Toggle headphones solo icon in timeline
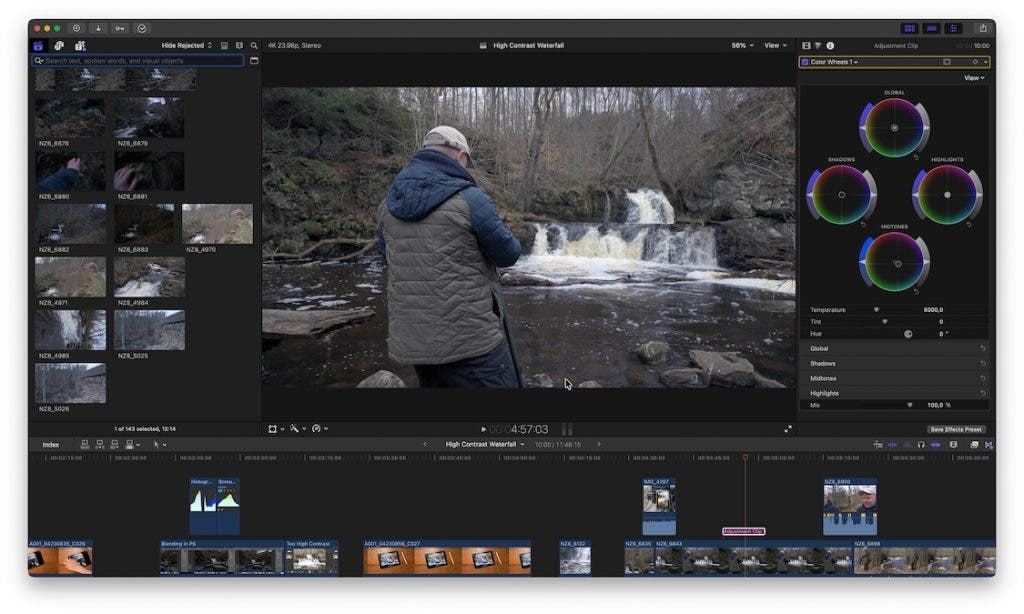This screenshot has width=1024, height=614. coord(921,445)
